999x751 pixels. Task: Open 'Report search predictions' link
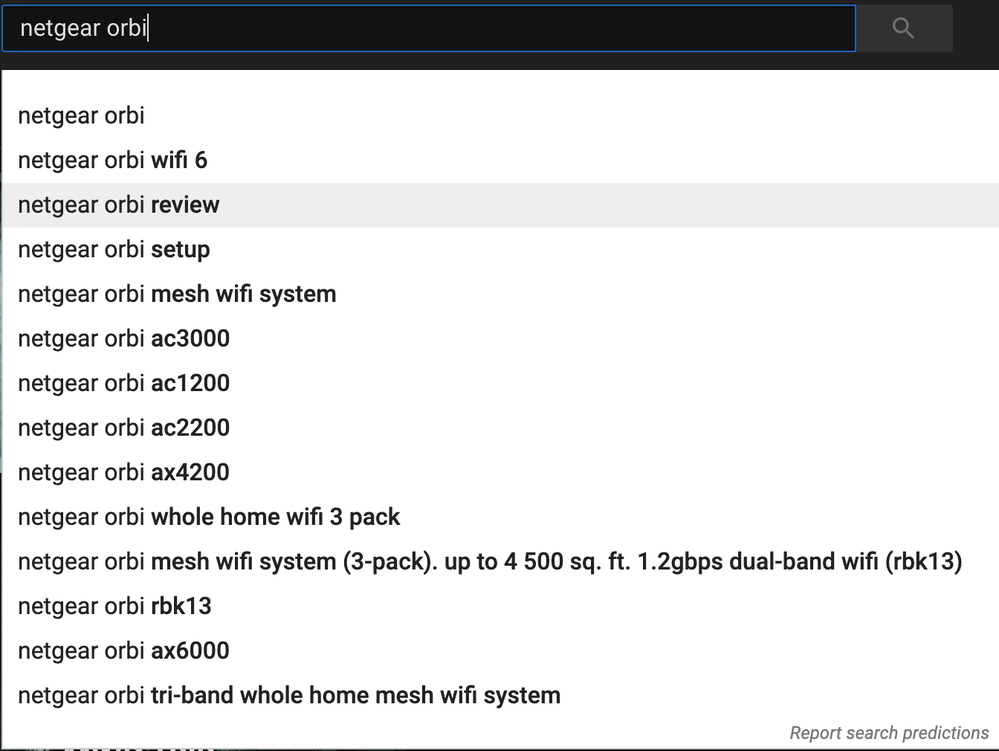coord(889,733)
